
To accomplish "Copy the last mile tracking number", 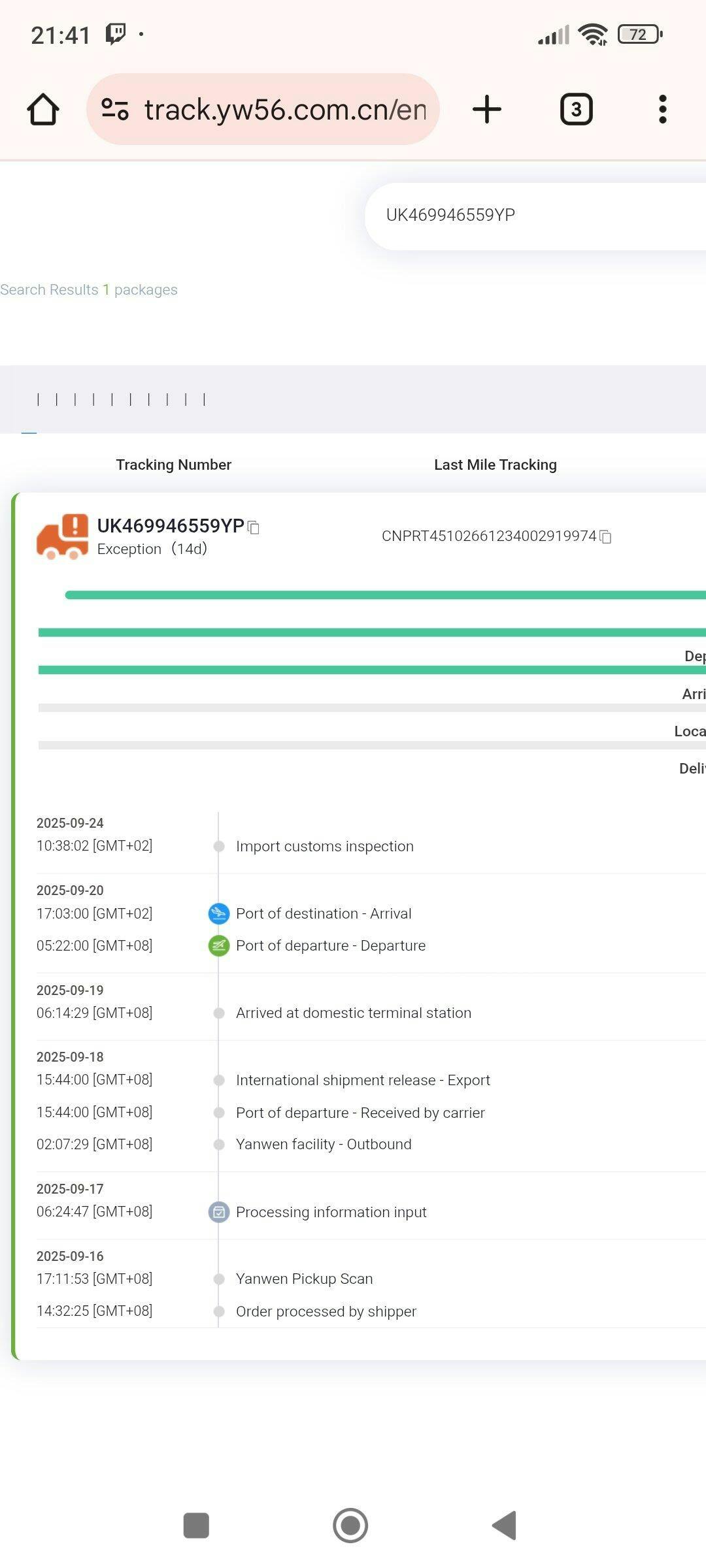I will point(606,537).
